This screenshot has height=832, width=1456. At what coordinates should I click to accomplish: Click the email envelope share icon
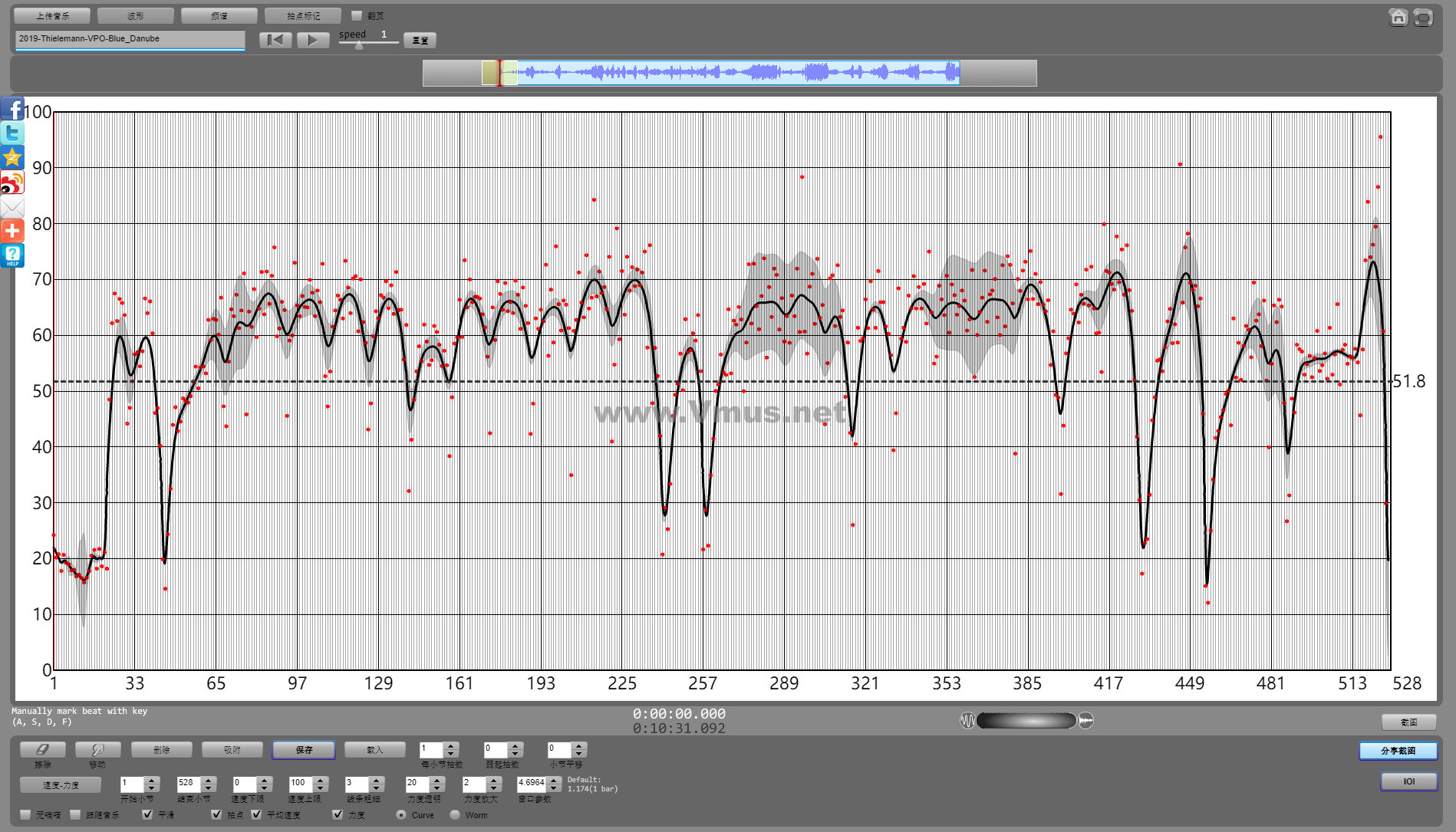point(12,207)
